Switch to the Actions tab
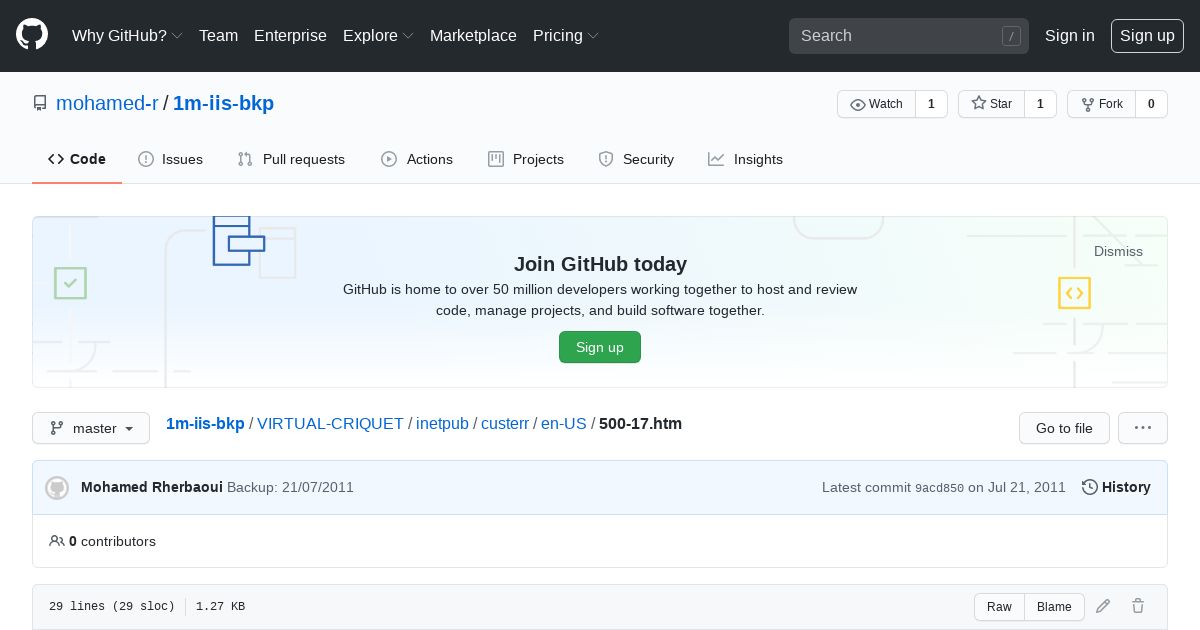Image resolution: width=1200 pixels, height=630 pixels. click(417, 159)
